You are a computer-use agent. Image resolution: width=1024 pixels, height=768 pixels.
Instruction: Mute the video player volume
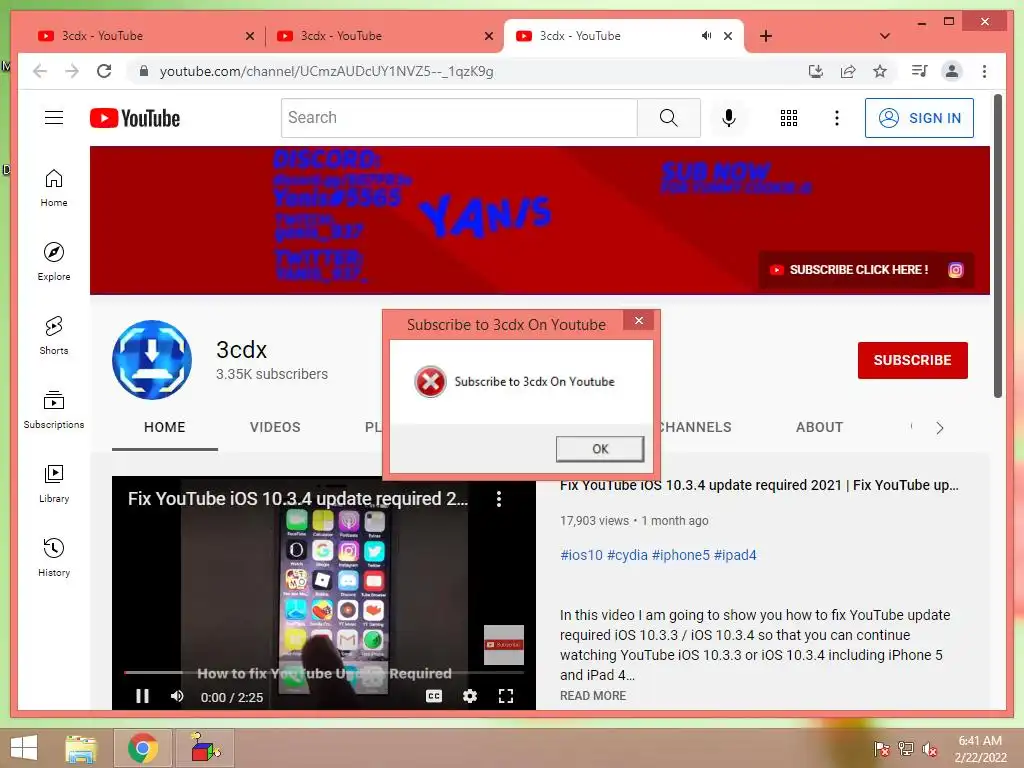coord(177,696)
